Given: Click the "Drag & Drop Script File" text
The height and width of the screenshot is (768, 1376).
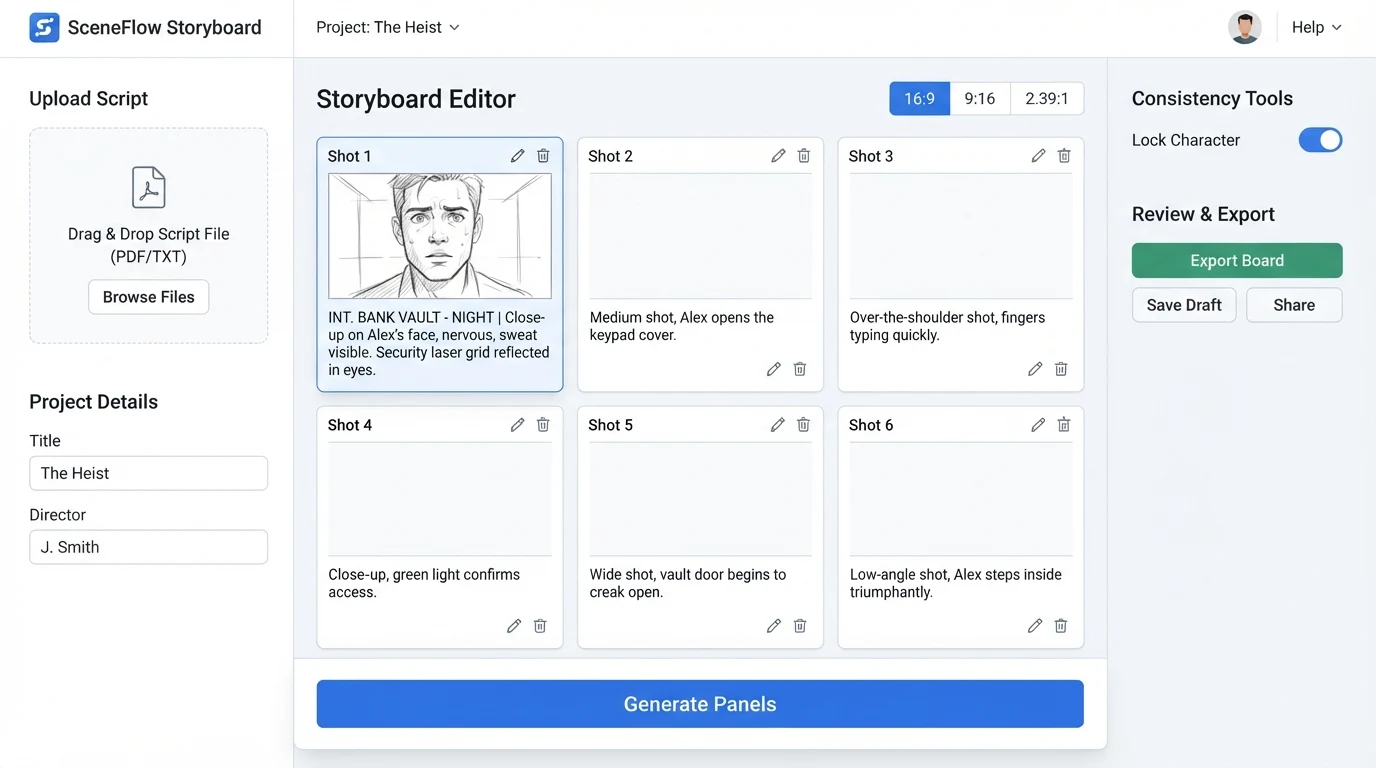Looking at the screenshot, I should 148,234.
